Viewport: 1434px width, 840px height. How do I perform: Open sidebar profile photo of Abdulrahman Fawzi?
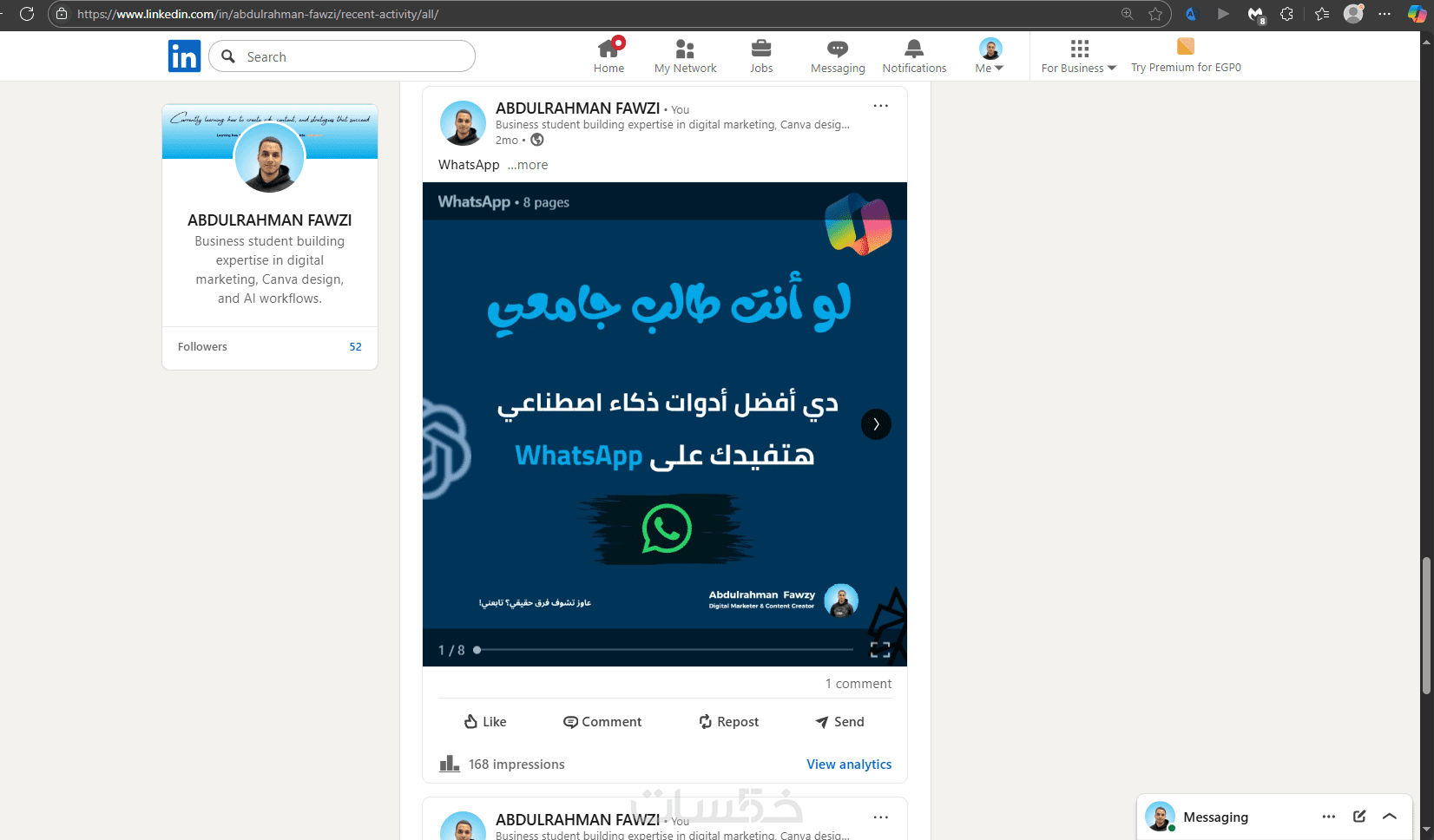(x=270, y=158)
